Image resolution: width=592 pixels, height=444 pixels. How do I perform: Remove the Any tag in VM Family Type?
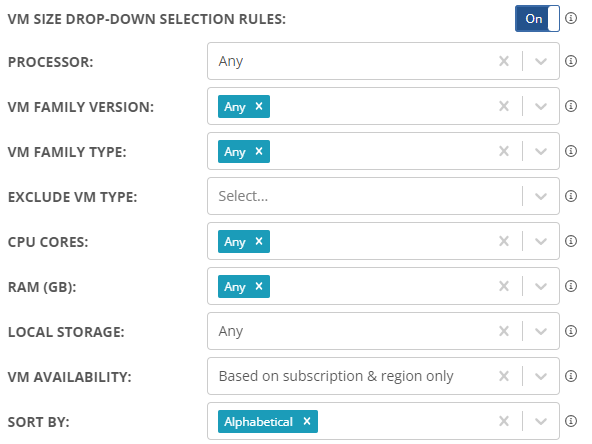(x=259, y=151)
